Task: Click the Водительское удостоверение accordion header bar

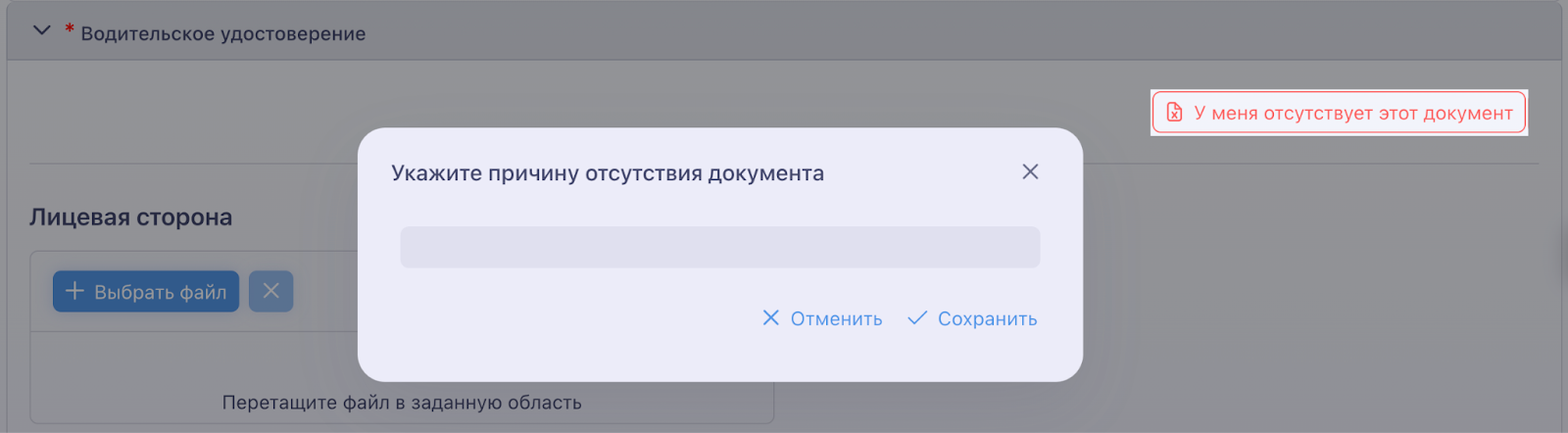Action: click(784, 31)
